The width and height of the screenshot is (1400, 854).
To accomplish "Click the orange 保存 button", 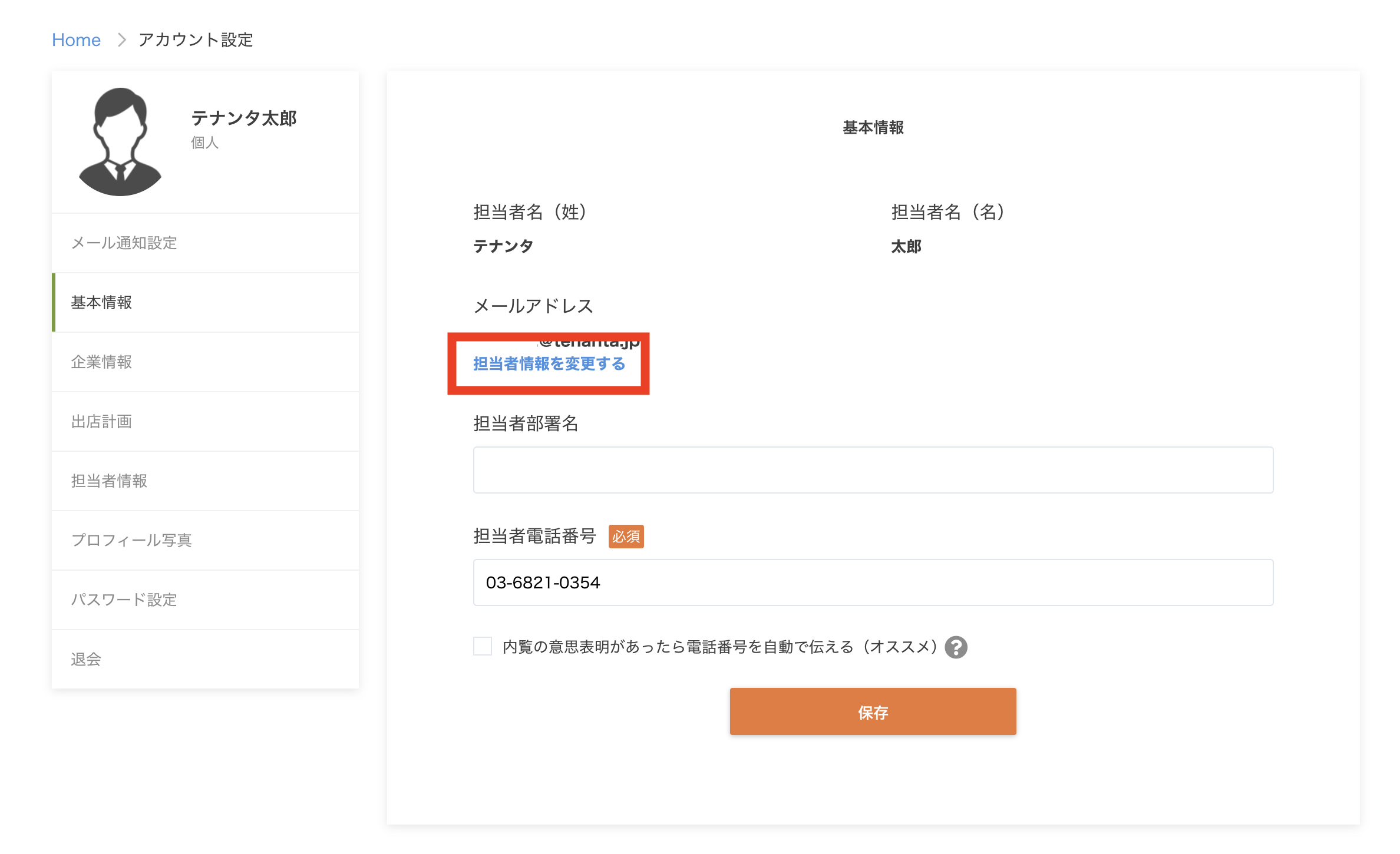I will [x=873, y=711].
